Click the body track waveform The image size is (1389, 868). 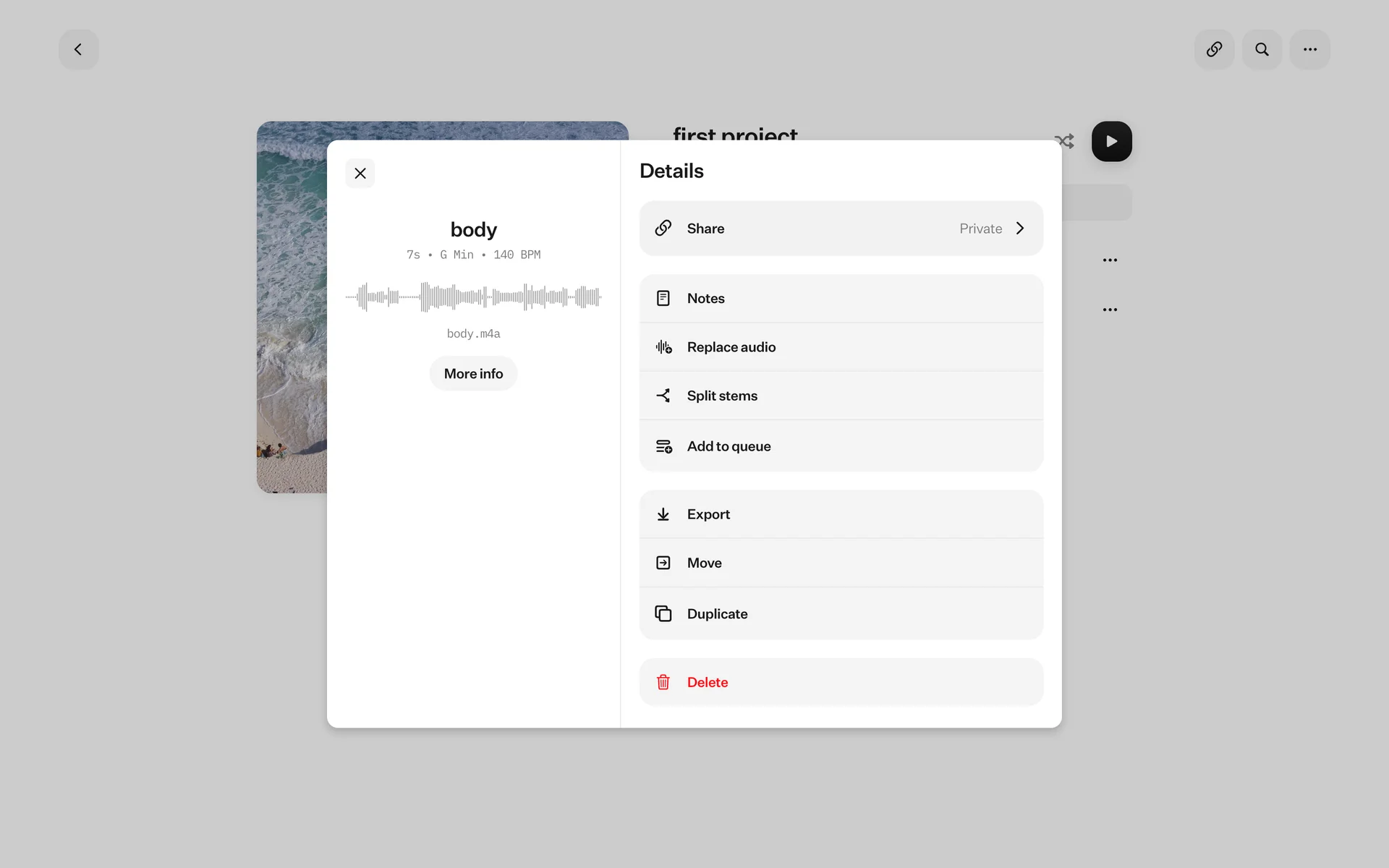[x=473, y=297]
